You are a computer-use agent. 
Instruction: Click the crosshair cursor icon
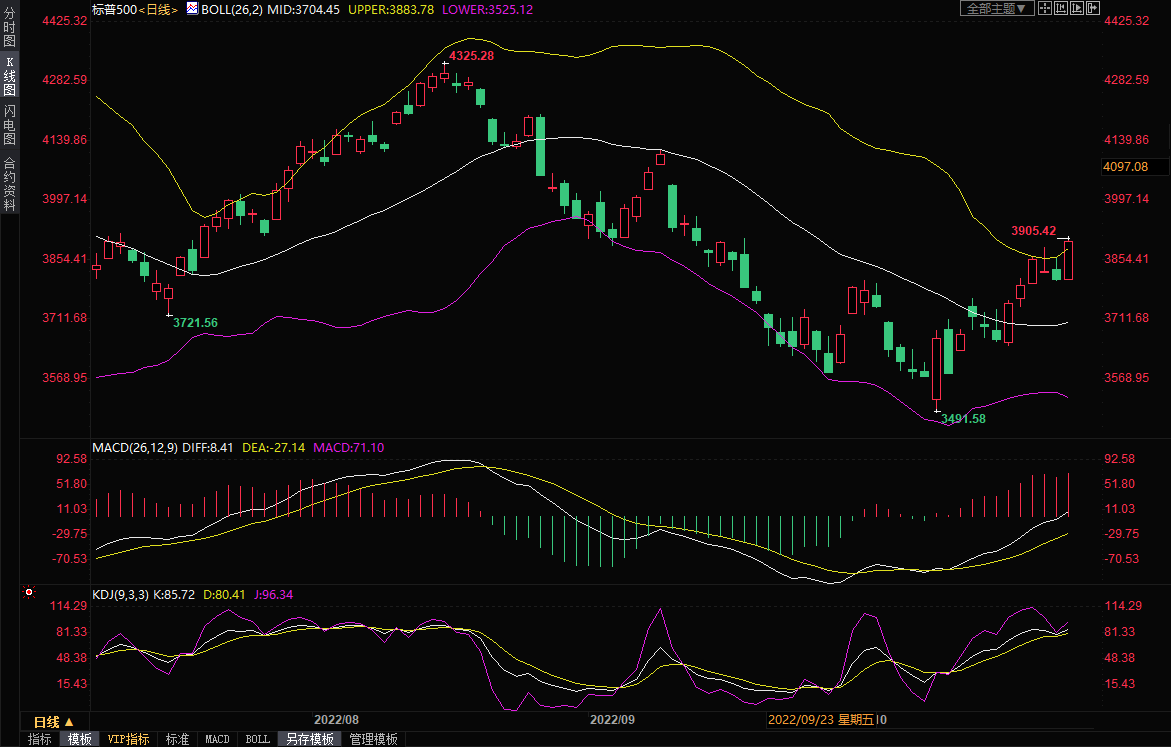[x=1044, y=8]
